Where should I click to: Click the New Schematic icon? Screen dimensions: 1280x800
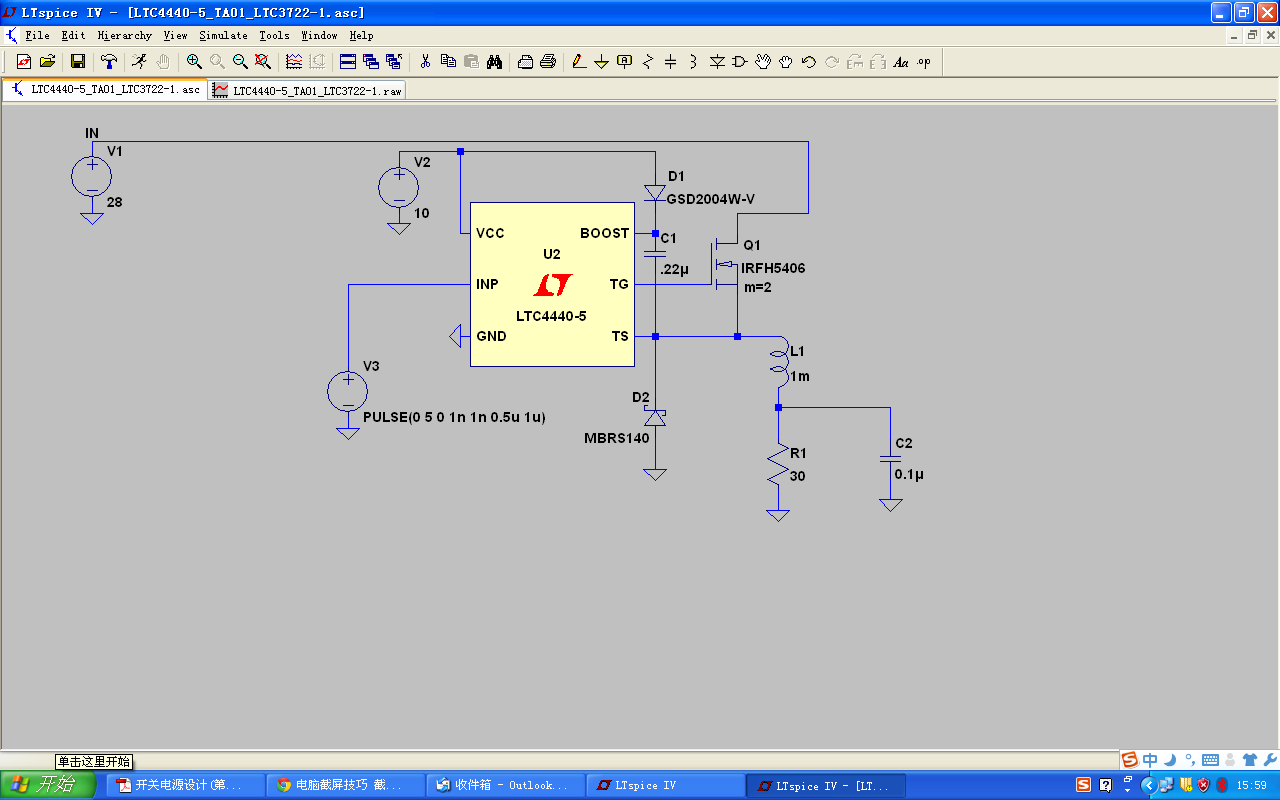point(24,62)
